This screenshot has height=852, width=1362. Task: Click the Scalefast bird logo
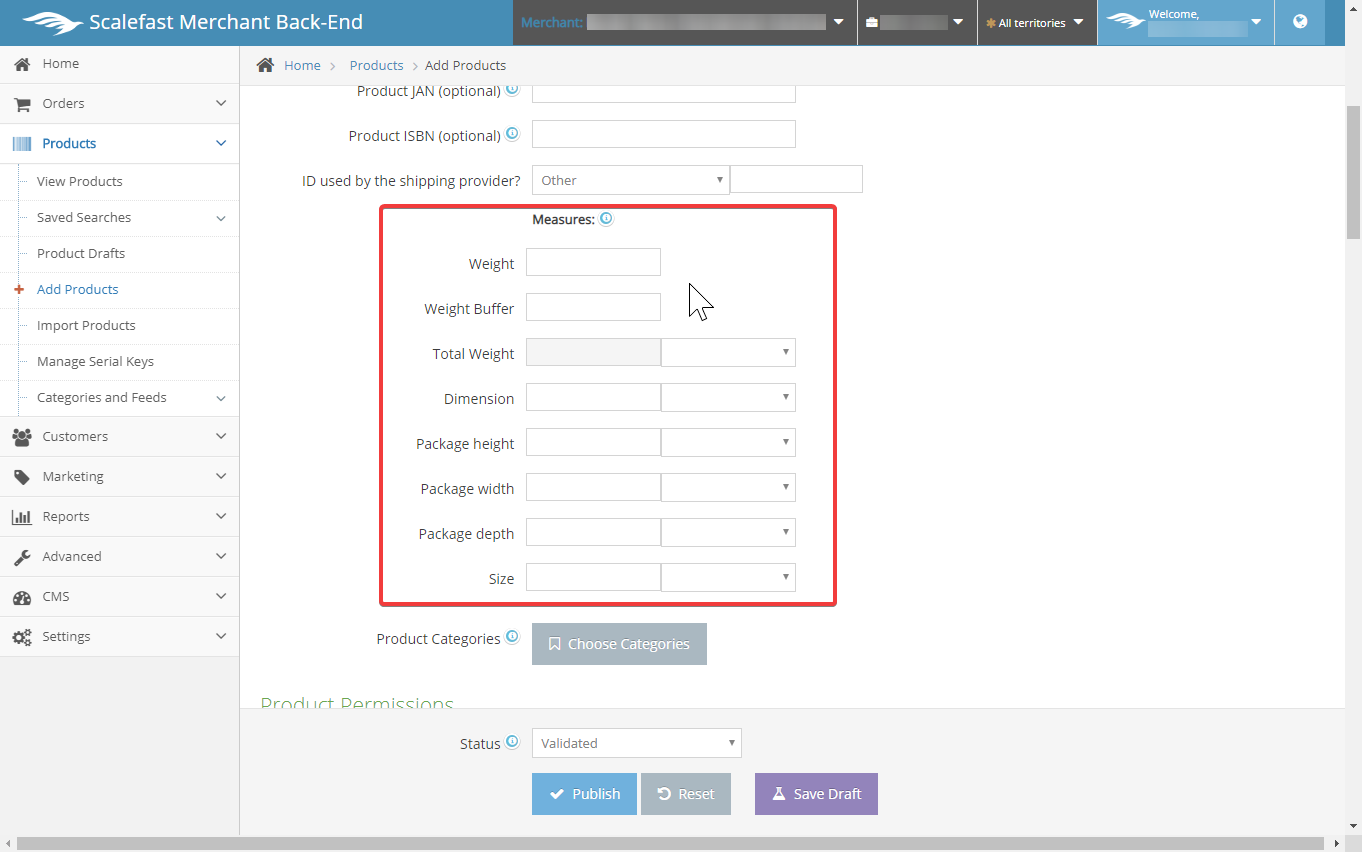(x=51, y=22)
